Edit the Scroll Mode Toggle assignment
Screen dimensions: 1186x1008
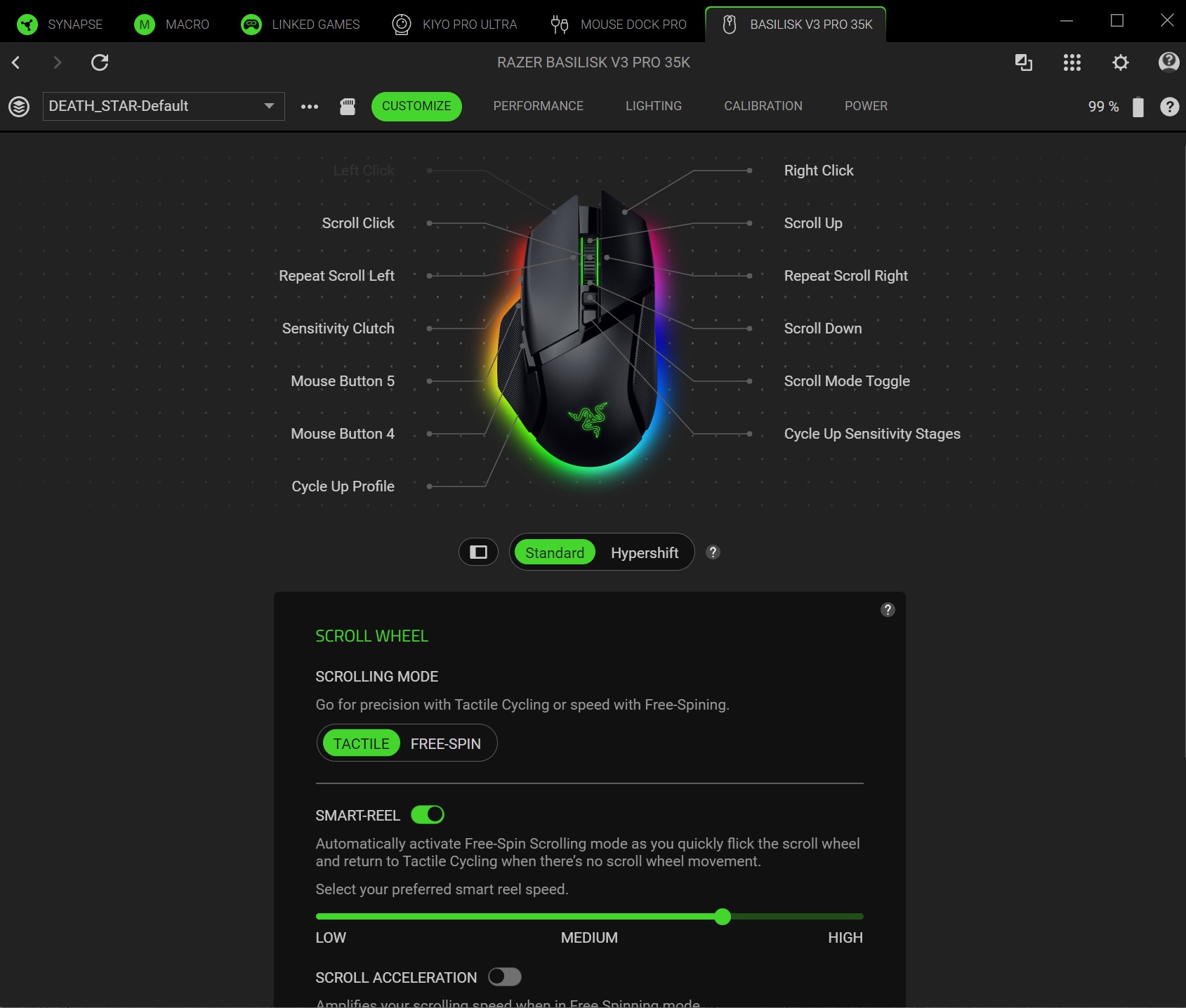click(847, 381)
